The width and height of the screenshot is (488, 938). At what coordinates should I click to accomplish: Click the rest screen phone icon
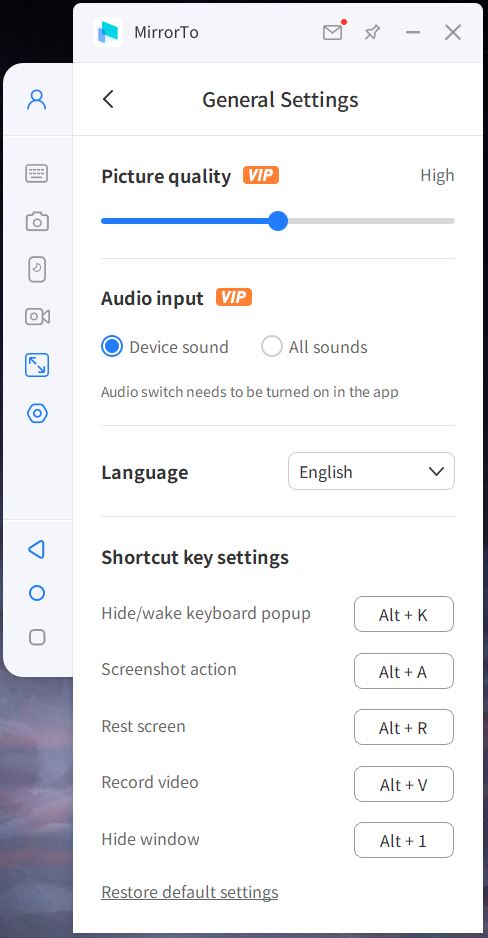pos(36,269)
